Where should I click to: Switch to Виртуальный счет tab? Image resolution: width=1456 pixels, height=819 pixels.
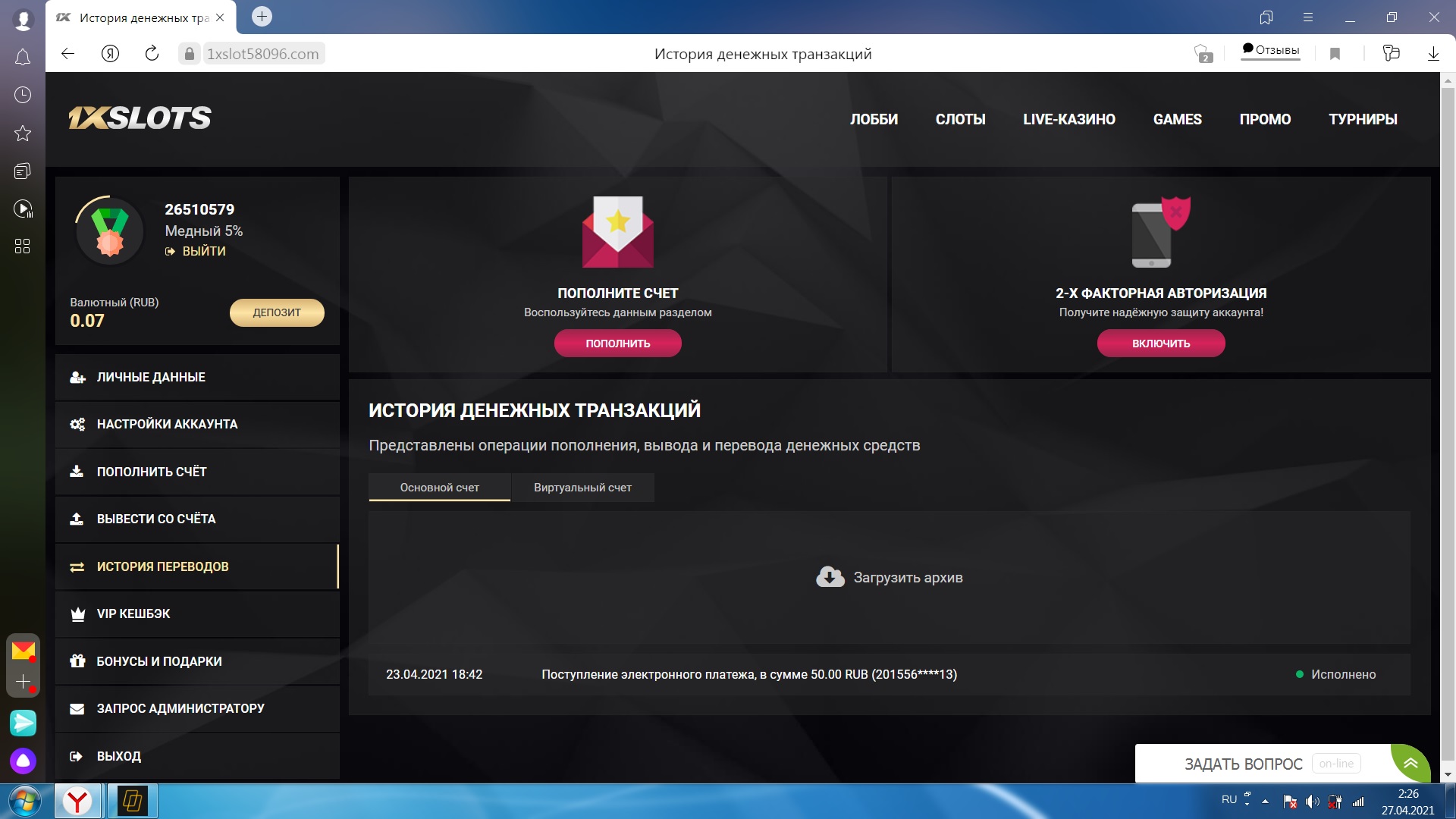(x=582, y=488)
